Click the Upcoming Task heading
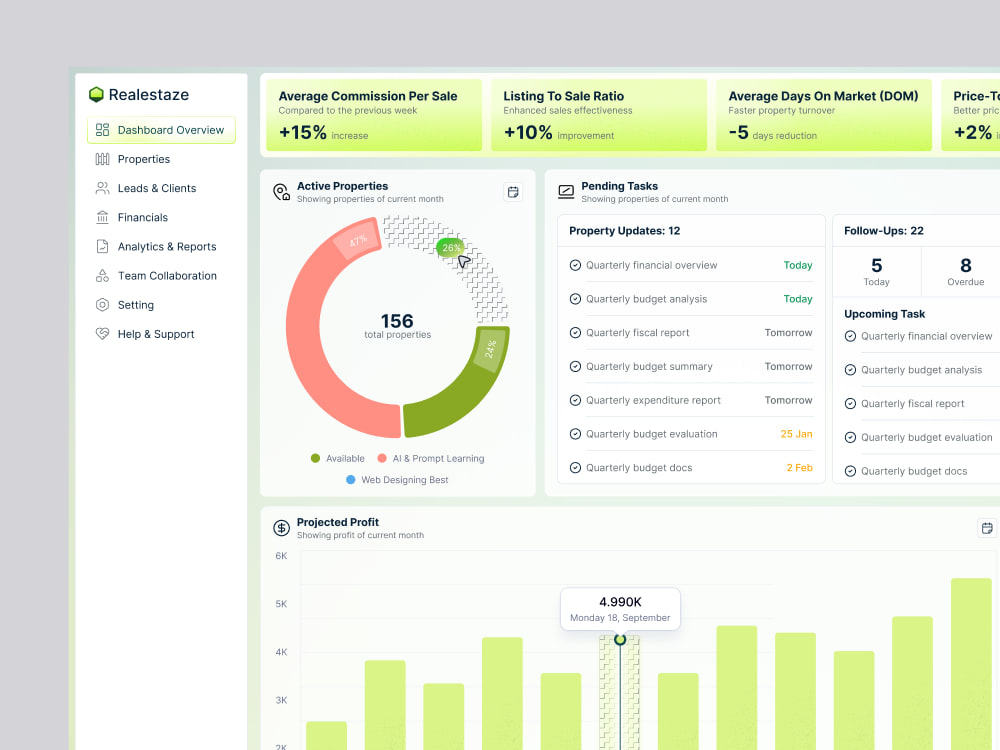 pos(884,314)
